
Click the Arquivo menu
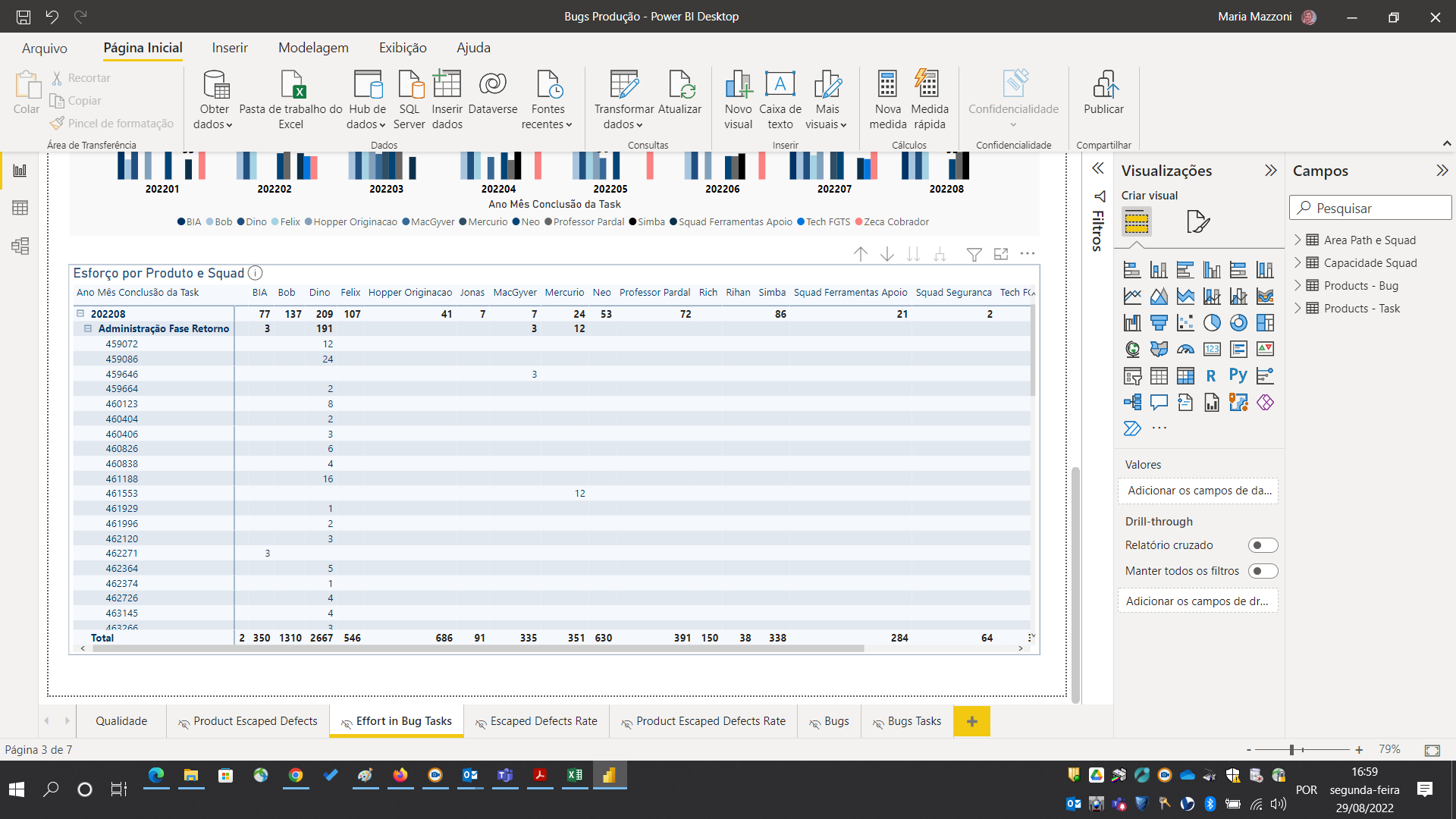(45, 48)
